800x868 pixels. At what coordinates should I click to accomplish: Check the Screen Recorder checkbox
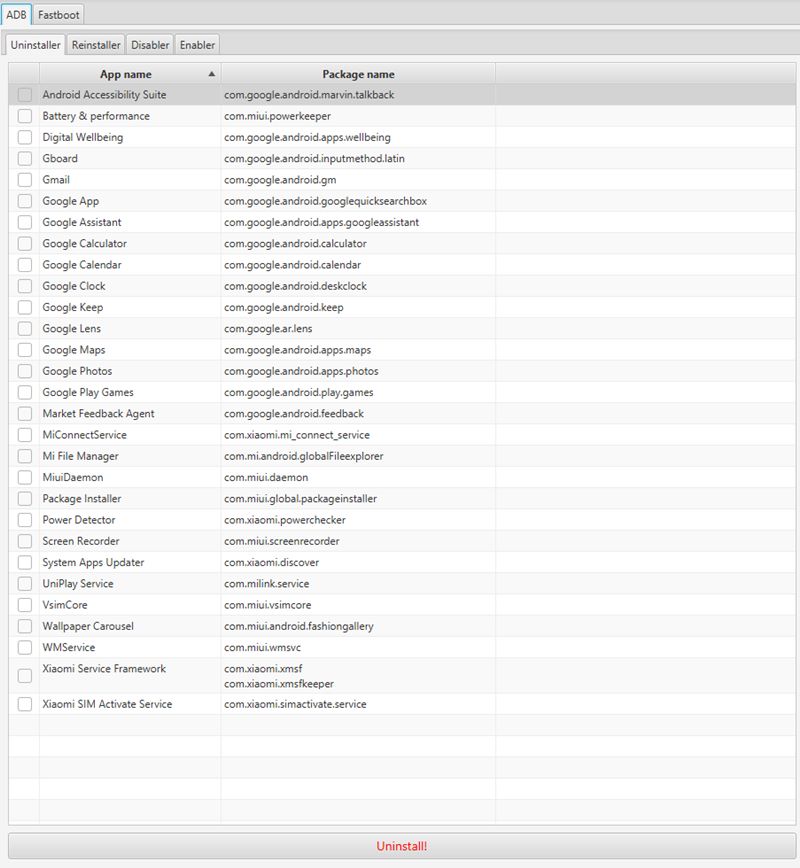25,541
